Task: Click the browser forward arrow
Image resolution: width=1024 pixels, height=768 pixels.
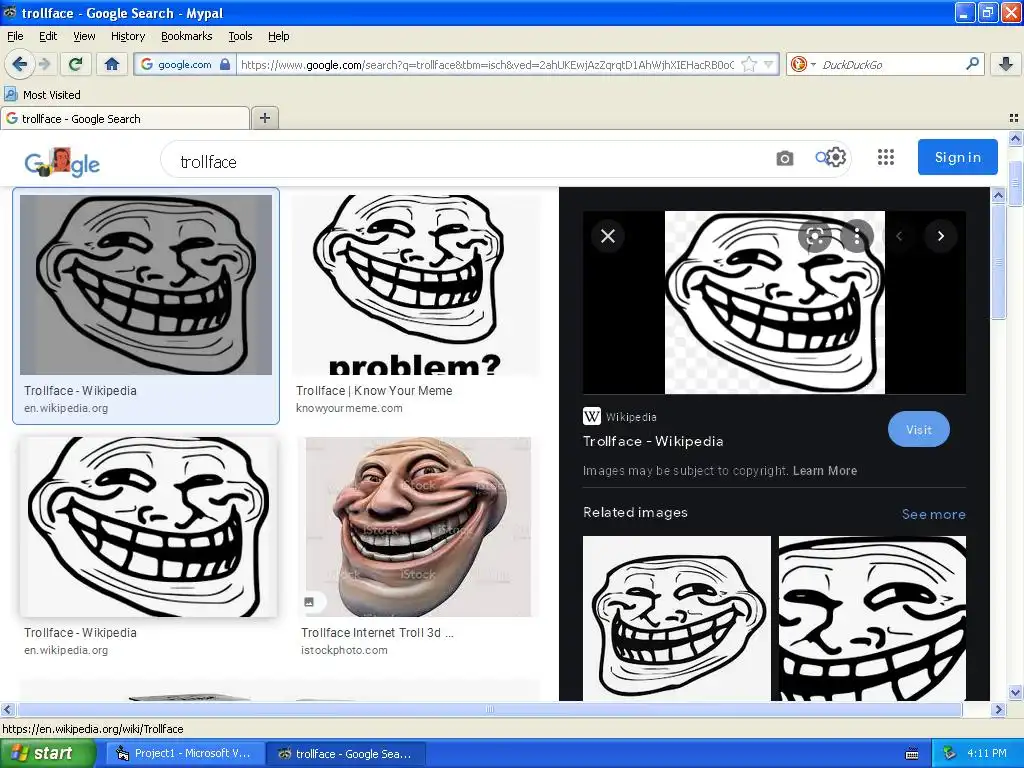Action: click(44, 64)
